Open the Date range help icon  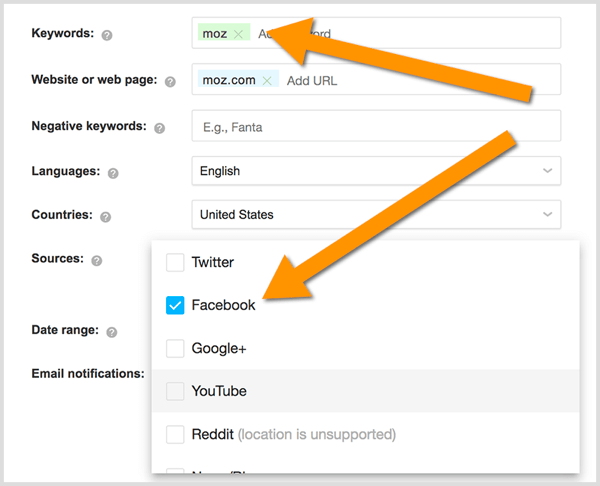tap(111, 332)
